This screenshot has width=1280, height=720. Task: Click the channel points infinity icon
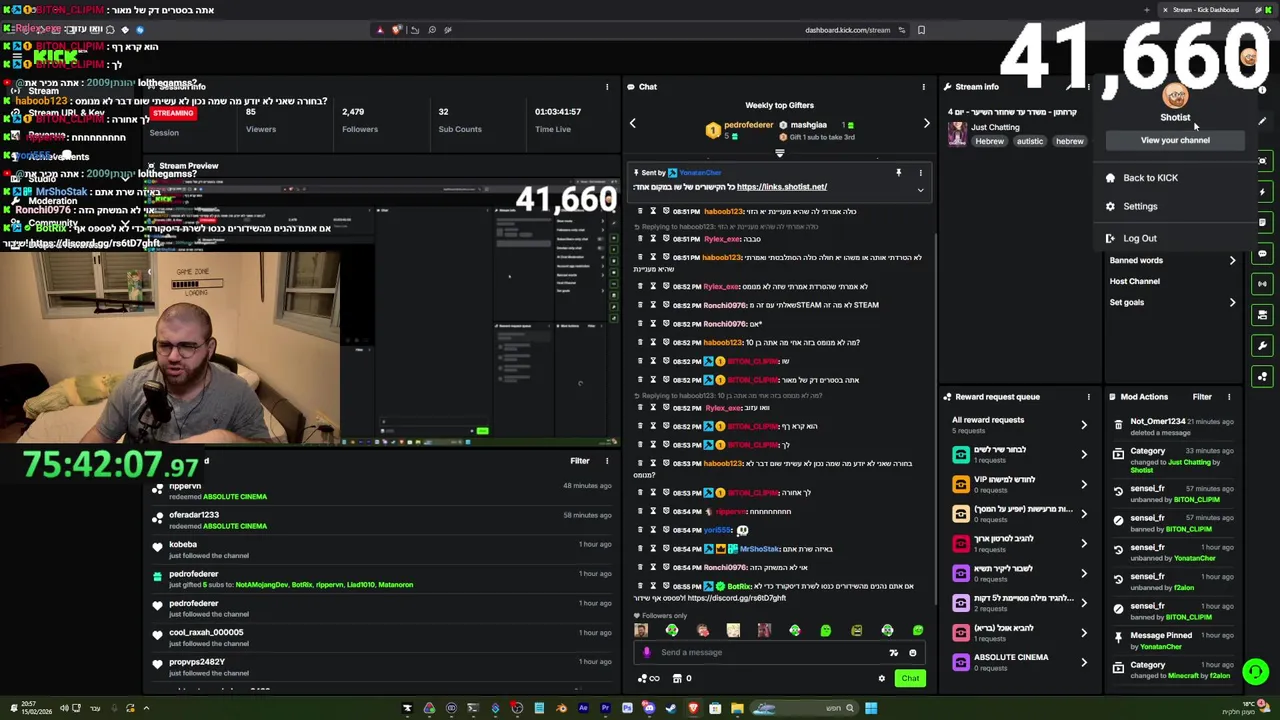click(649, 678)
